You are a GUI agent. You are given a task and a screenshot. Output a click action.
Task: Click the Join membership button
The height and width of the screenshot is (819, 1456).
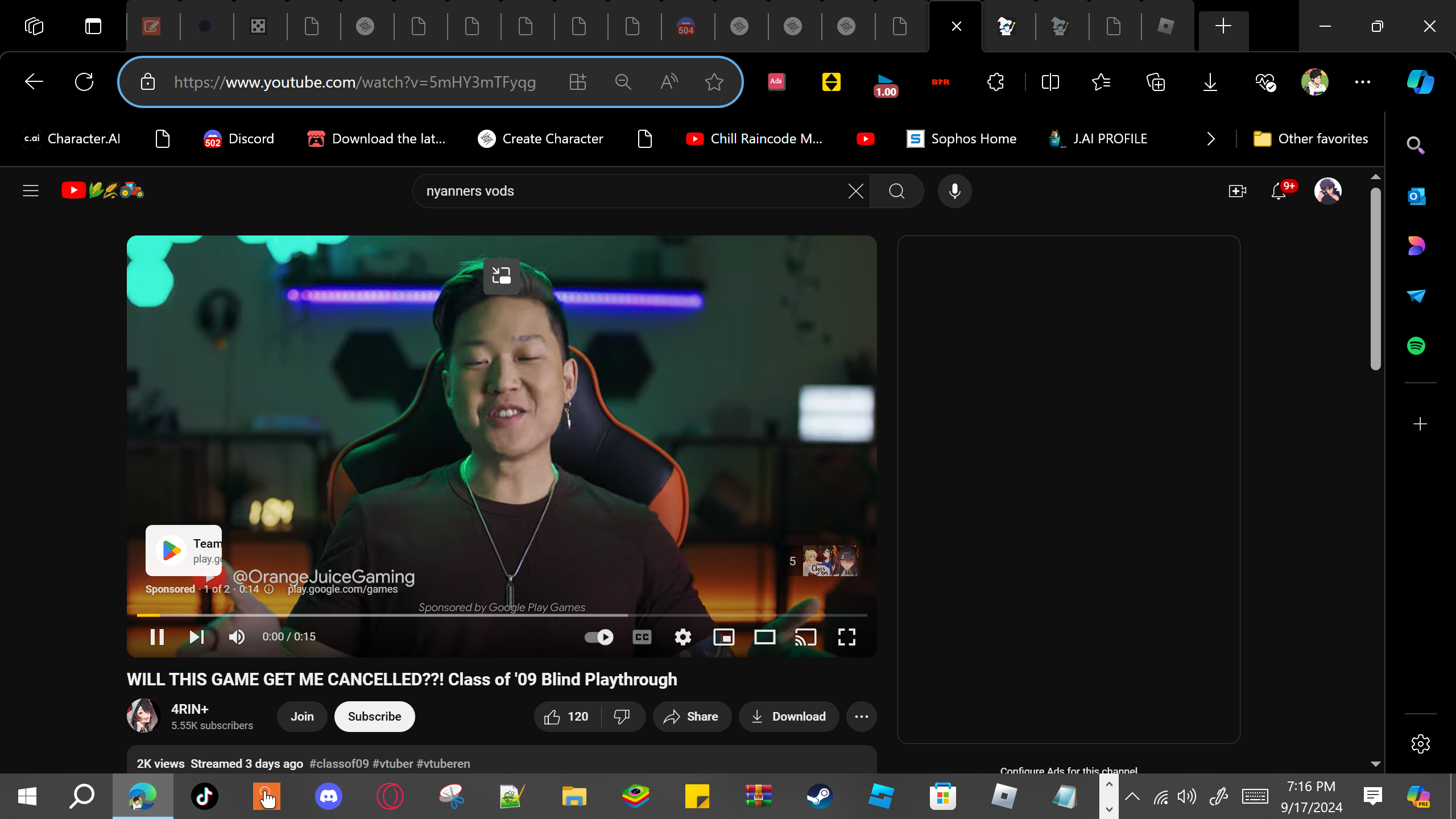pyautogui.click(x=302, y=717)
